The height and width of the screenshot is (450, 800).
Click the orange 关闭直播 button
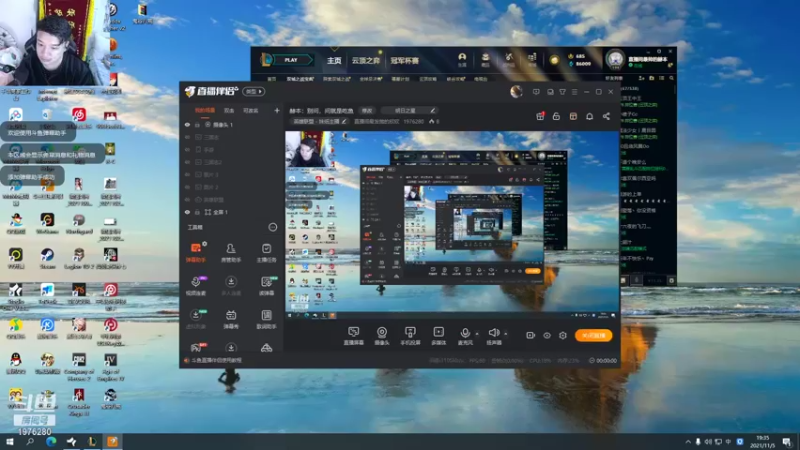tap(593, 335)
